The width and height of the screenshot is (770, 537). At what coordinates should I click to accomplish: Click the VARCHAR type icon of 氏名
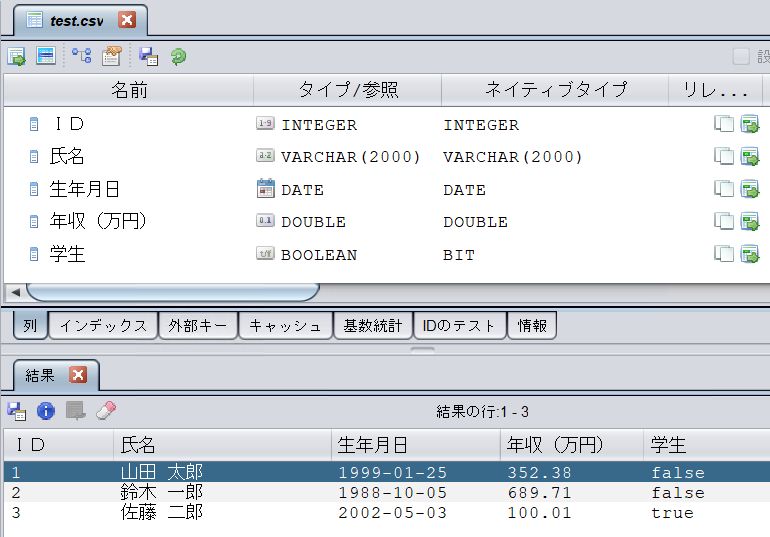pos(265,156)
